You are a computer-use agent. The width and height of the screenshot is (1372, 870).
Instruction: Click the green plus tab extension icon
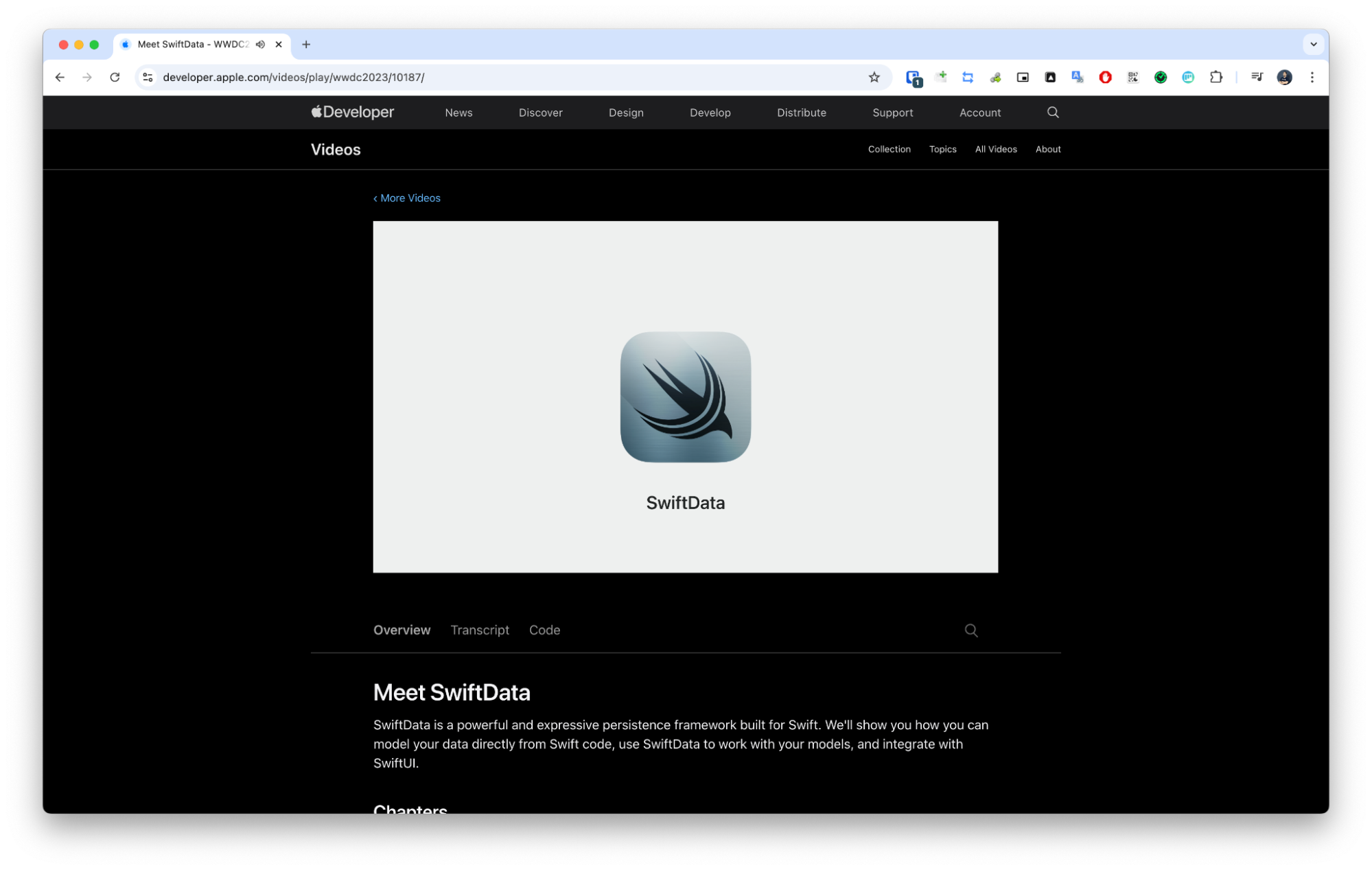pyautogui.click(x=941, y=77)
